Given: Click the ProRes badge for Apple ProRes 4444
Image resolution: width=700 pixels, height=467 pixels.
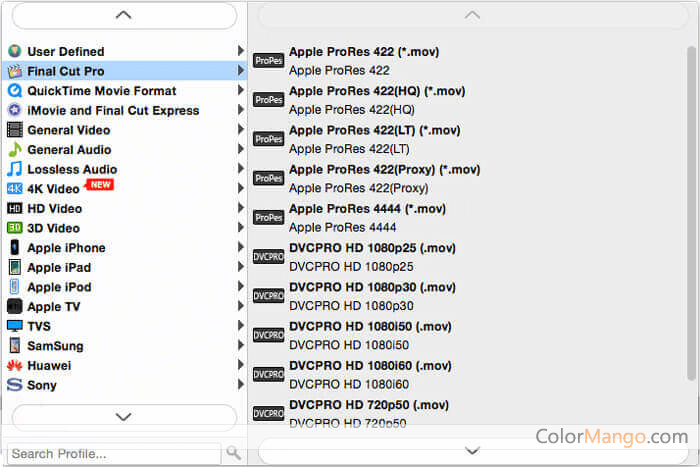Looking at the screenshot, I should coord(268,217).
